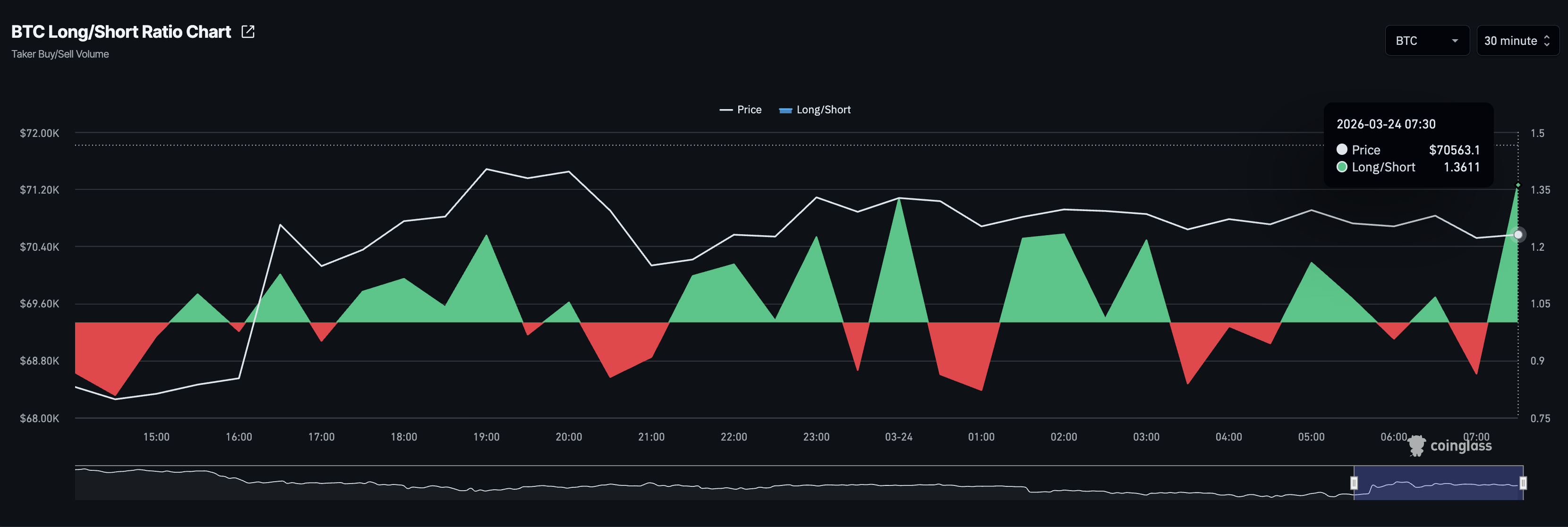Screen dimensions: 1568x527
Task: Click the BTC Long/Short Ratio Chart title
Action: [x=121, y=32]
